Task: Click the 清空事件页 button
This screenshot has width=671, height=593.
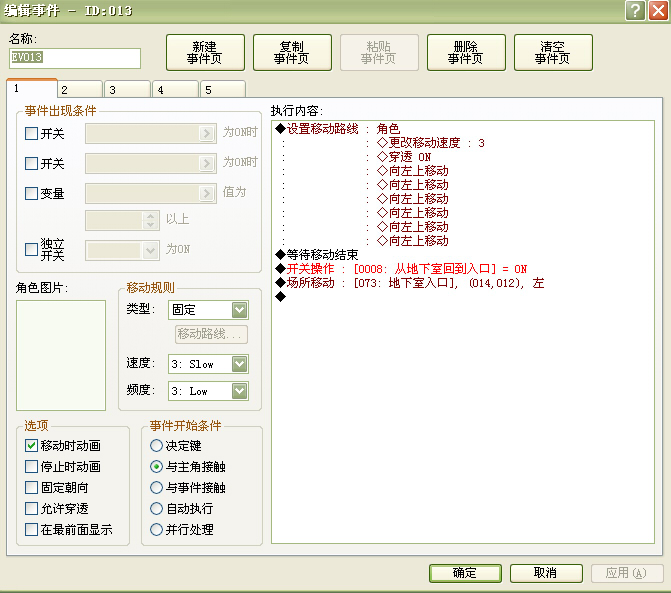Action: click(553, 53)
